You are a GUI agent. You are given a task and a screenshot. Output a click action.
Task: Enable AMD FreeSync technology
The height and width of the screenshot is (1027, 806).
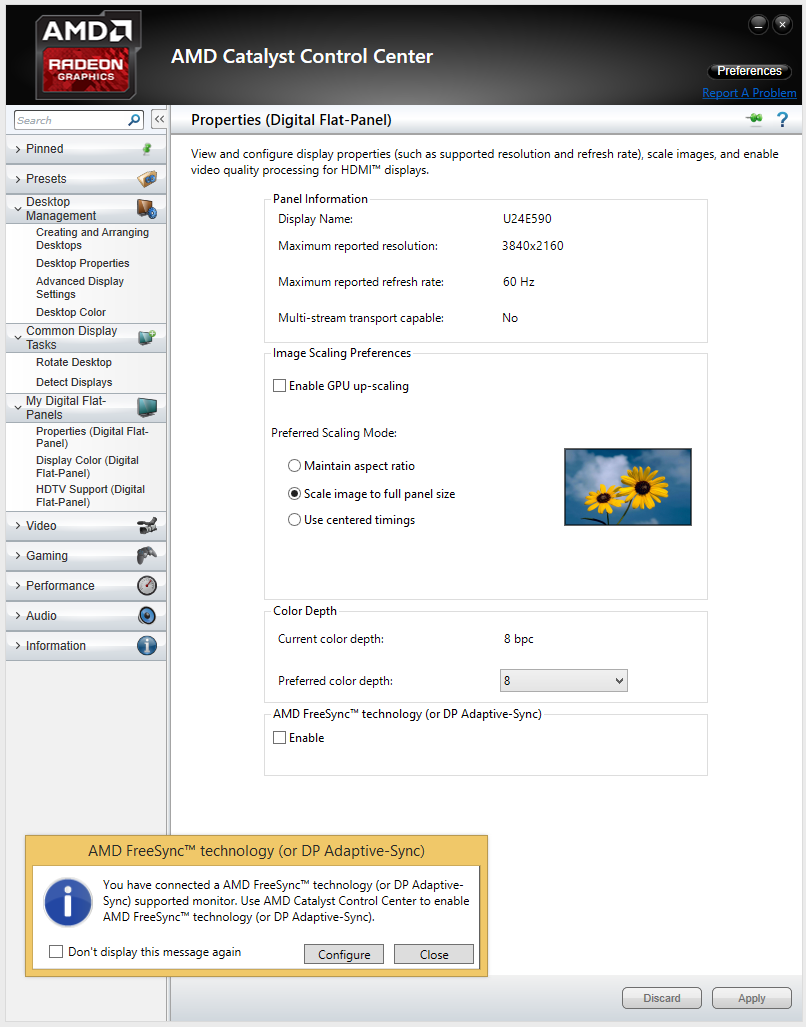tap(281, 737)
